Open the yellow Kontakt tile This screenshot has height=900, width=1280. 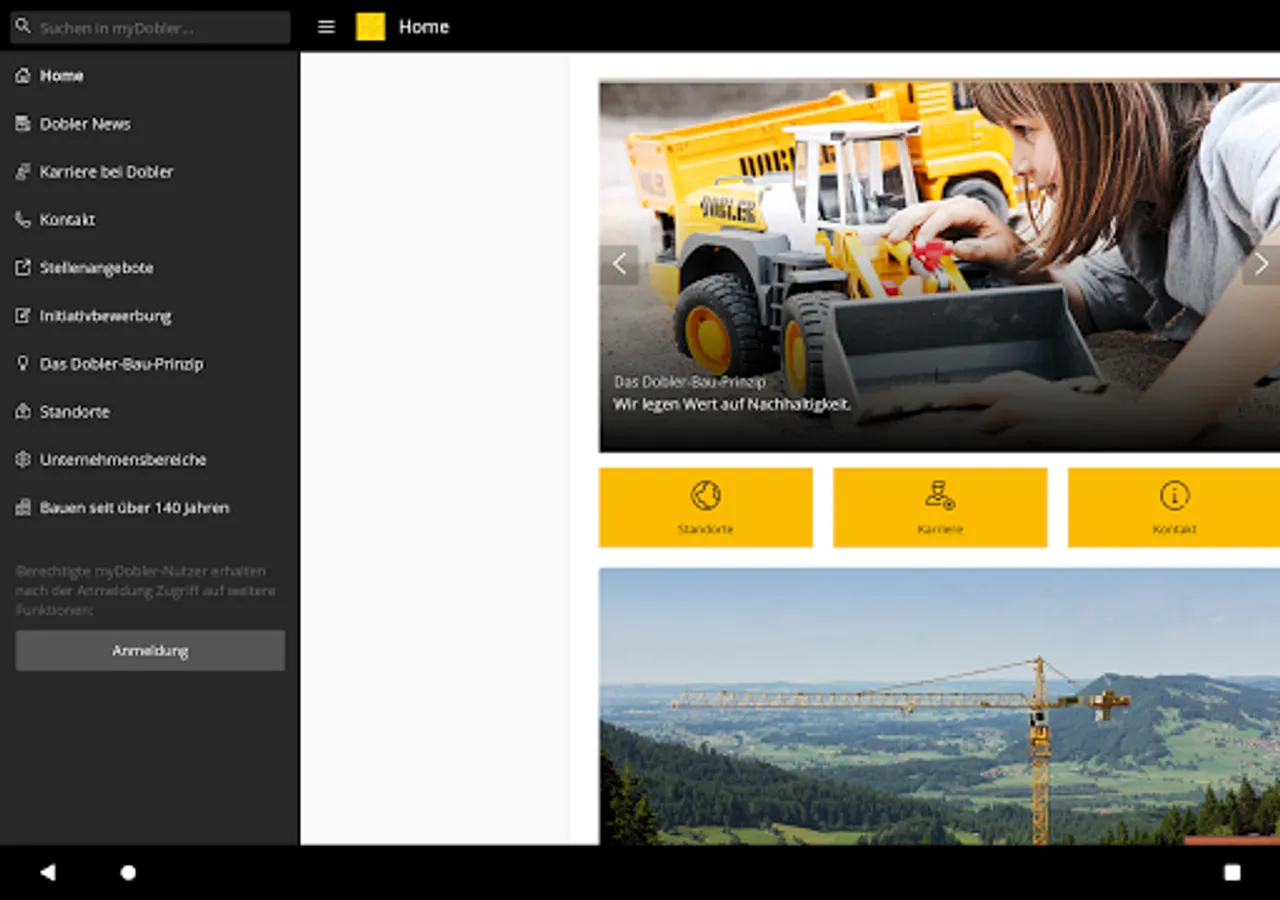click(x=1174, y=508)
